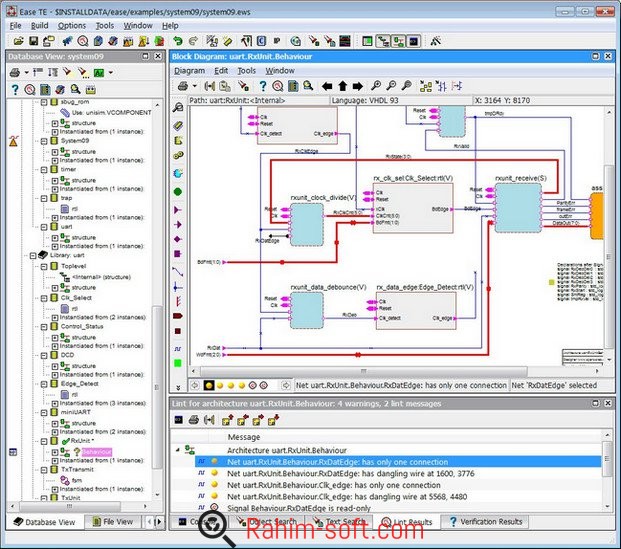
Task: Click the IP icon in main toolbar
Action: 277,41
